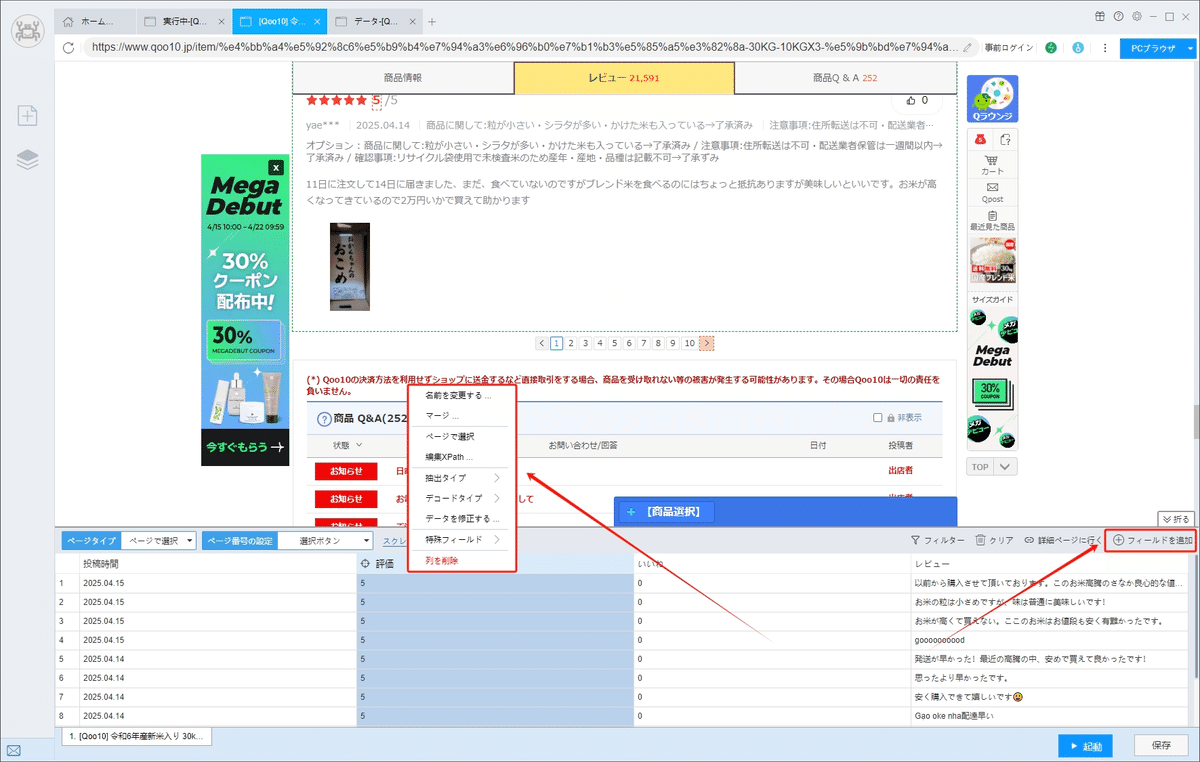Click the thumbs-up like icon on review

tap(911, 100)
